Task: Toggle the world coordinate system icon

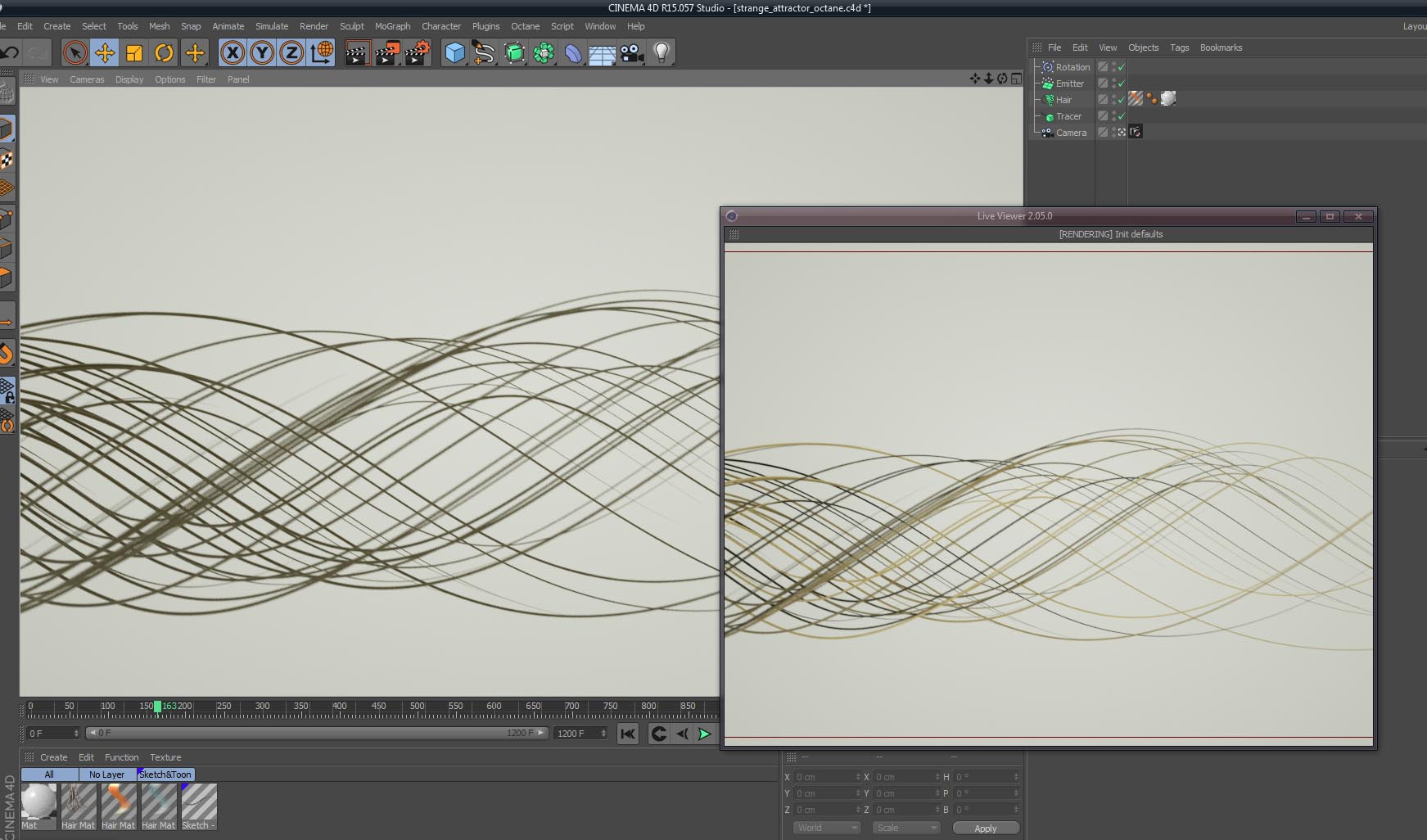Action: tap(323, 53)
